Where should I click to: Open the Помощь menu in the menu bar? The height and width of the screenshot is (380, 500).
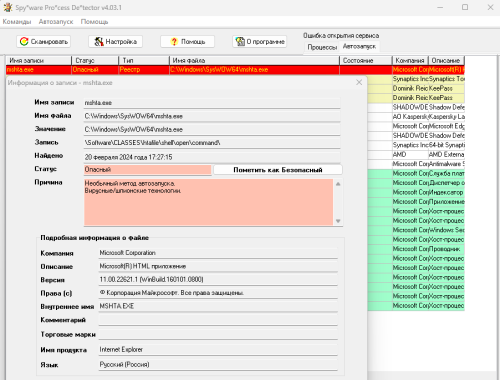coord(94,22)
